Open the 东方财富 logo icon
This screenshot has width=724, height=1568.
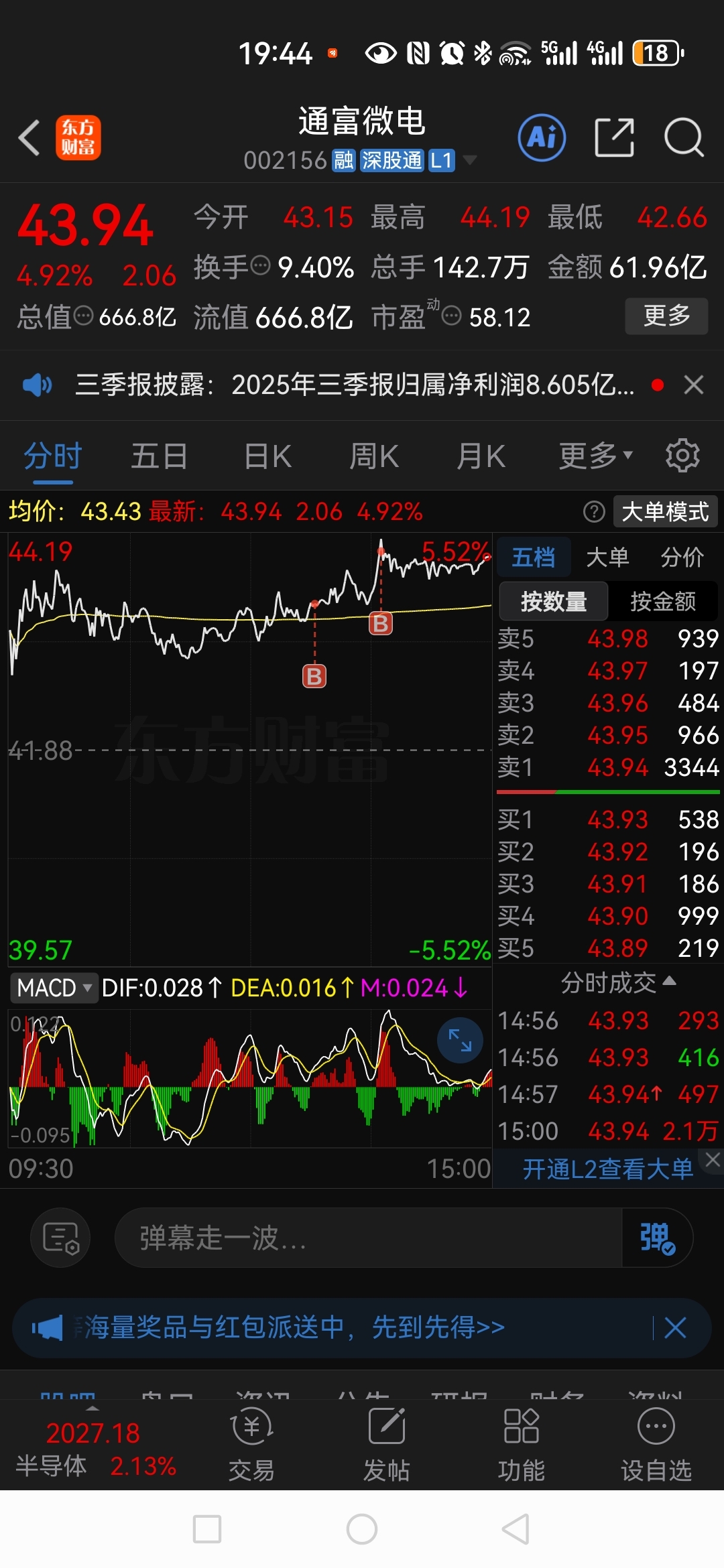pyautogui.click(x=78, y=137)
